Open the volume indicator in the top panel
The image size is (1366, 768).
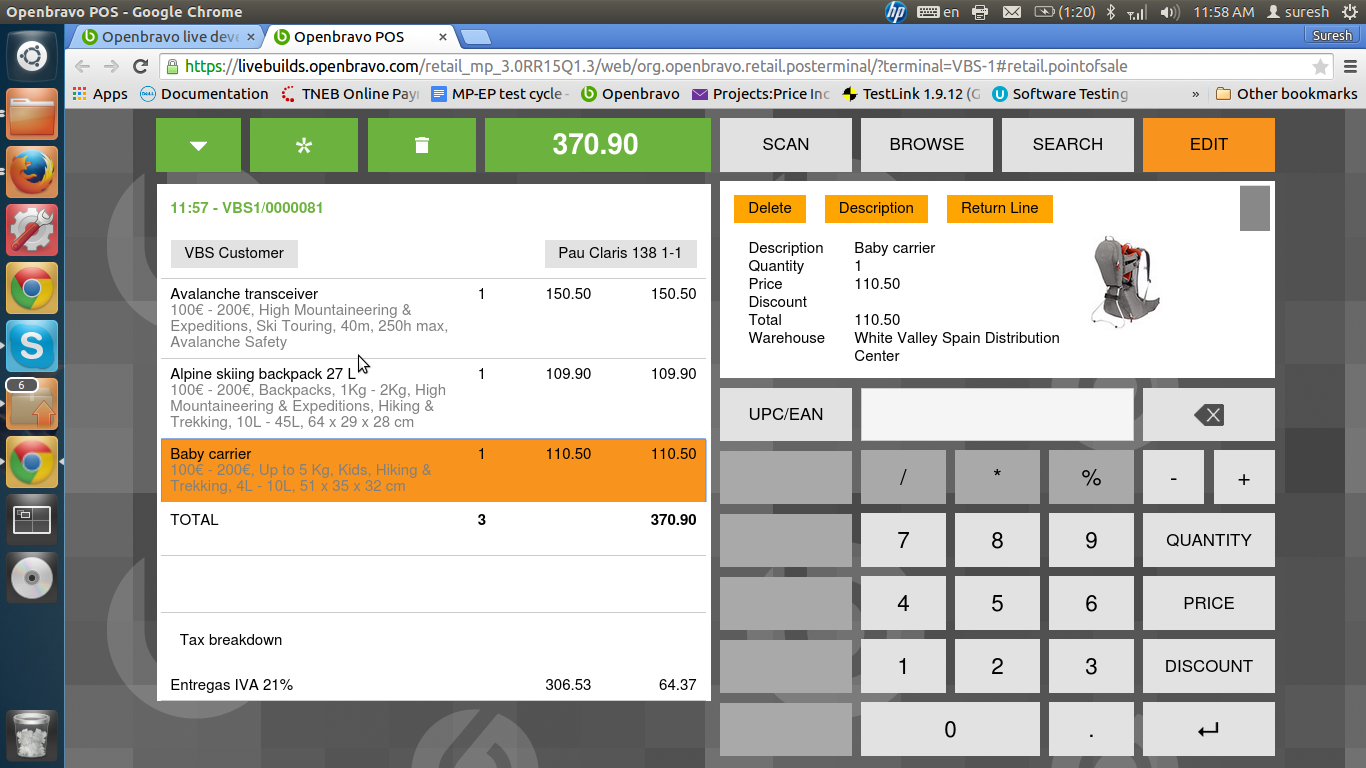point(1169,12)
